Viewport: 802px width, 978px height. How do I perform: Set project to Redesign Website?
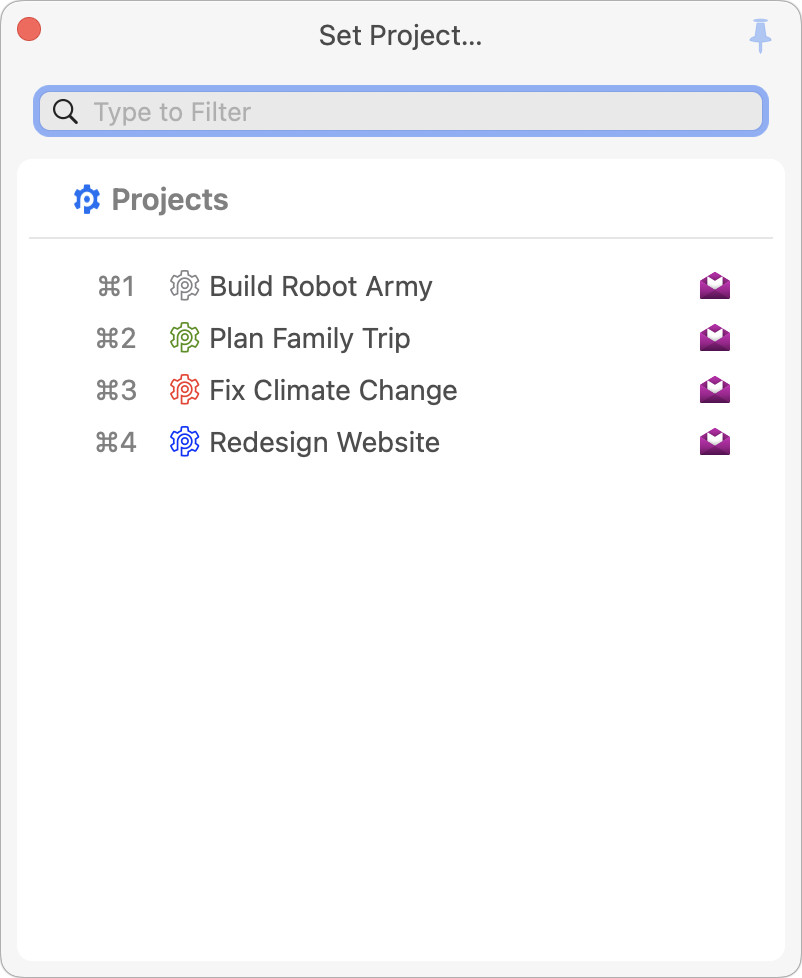324,443
